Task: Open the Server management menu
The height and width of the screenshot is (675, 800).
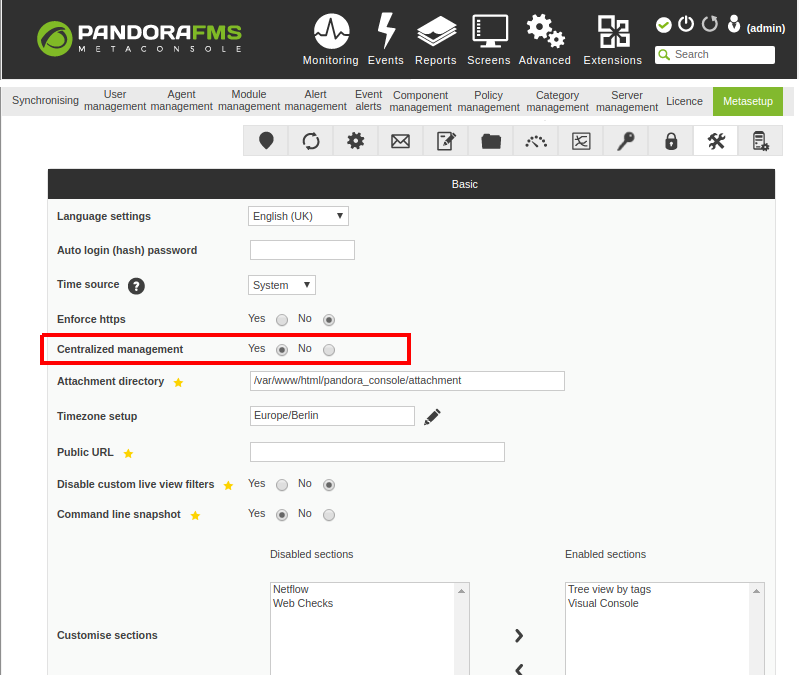Action: pos(627,102)
